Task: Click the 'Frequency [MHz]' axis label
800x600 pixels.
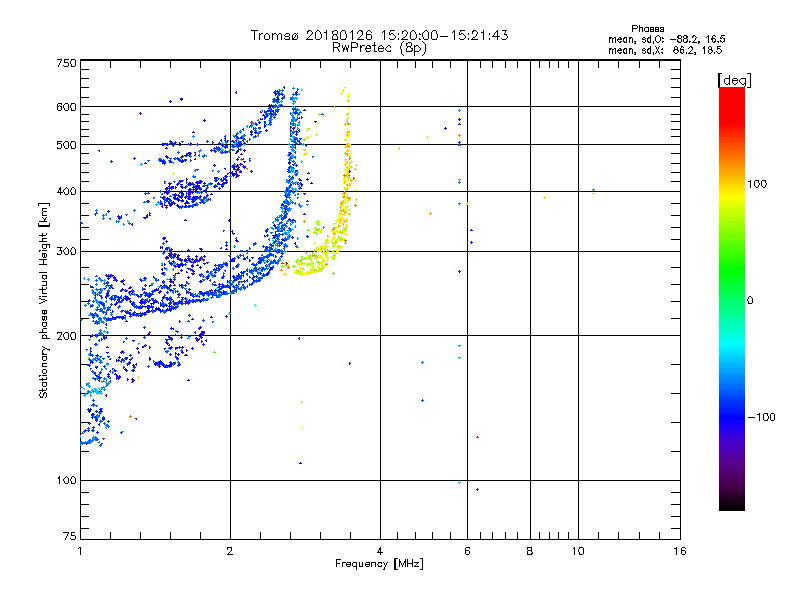Action: (379, 564)
